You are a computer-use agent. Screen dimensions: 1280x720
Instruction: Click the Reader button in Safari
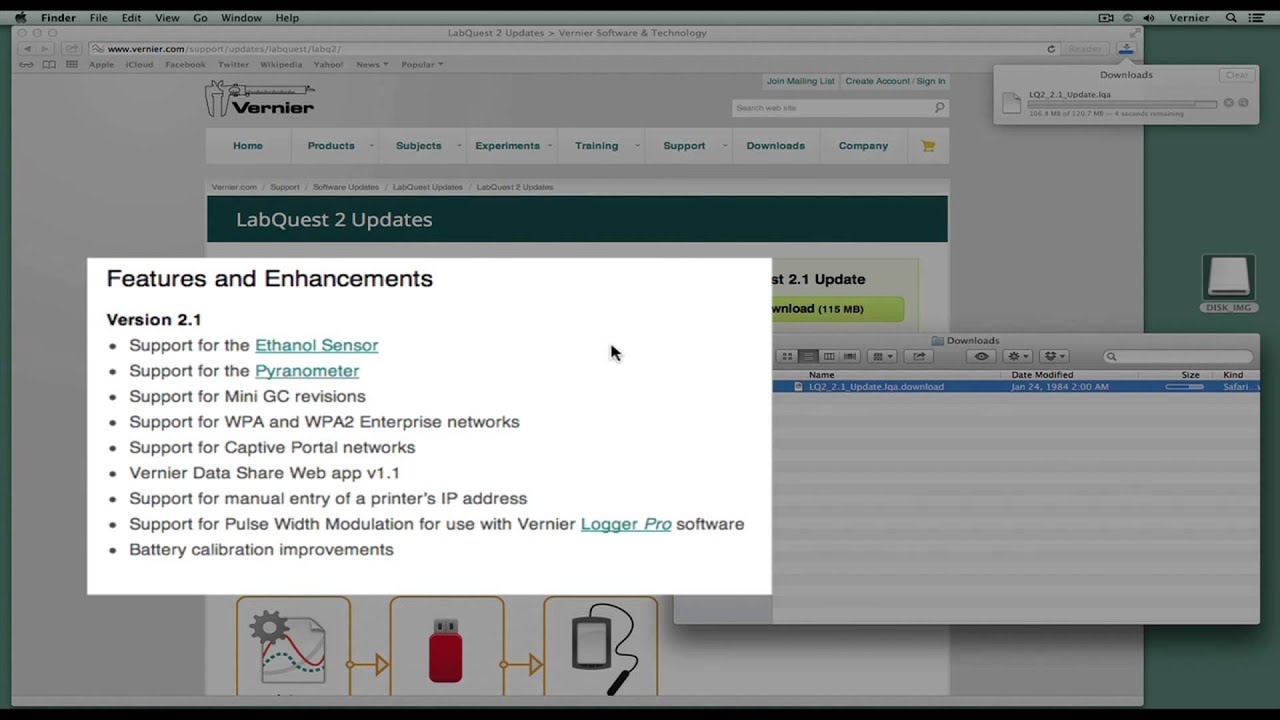coord(1085,48)
